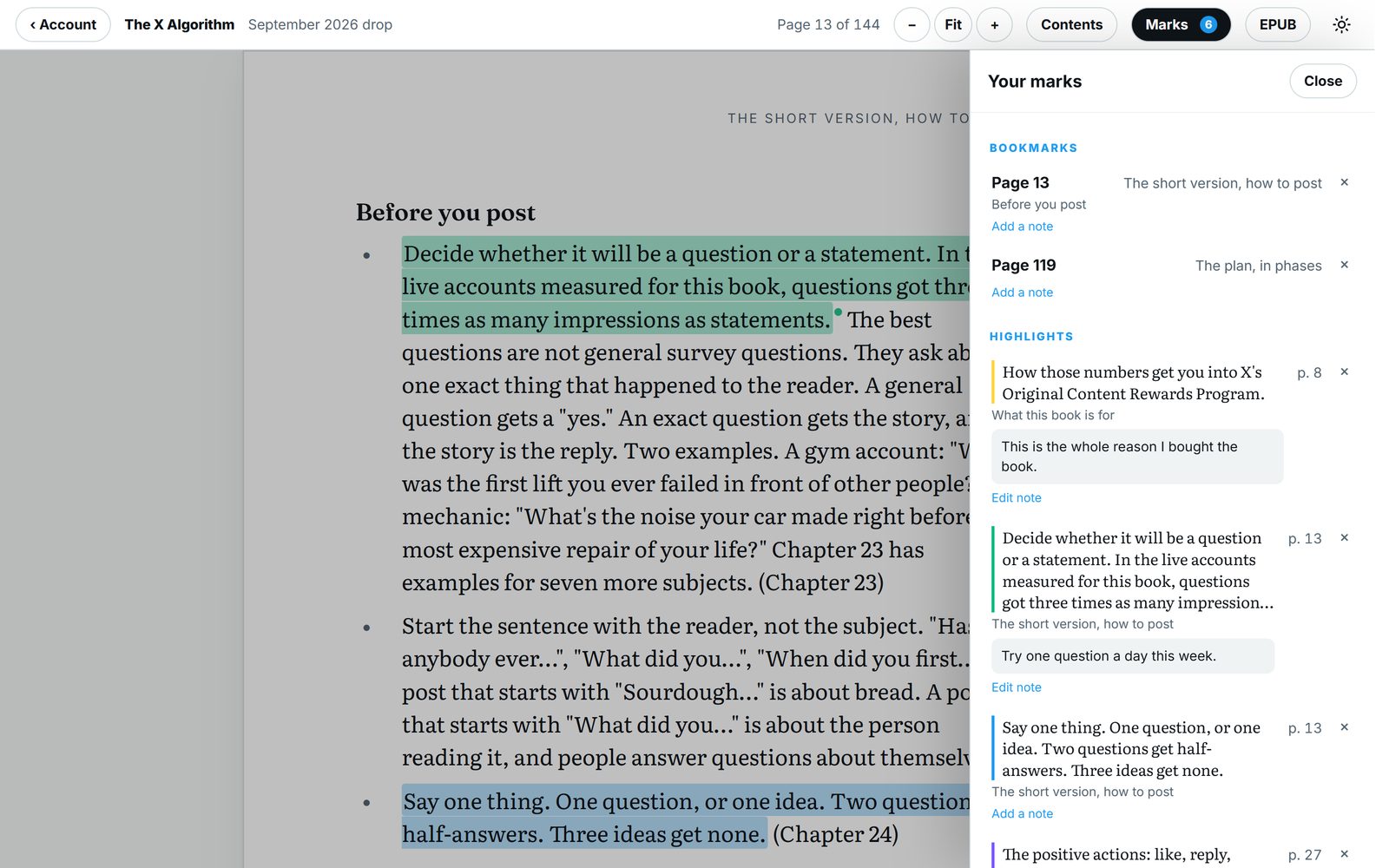Jump to the Page 119 bookmark

pyautogui.click(x=1024, y=266)
